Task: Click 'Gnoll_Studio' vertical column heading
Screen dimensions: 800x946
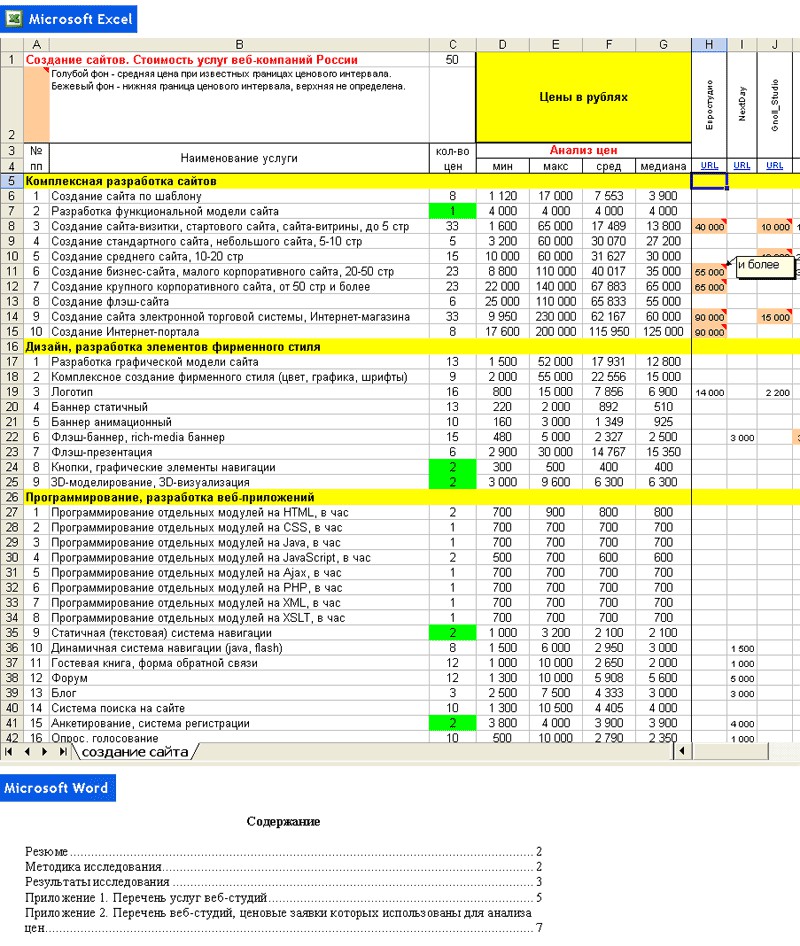Action: click(x=775, y=105)
